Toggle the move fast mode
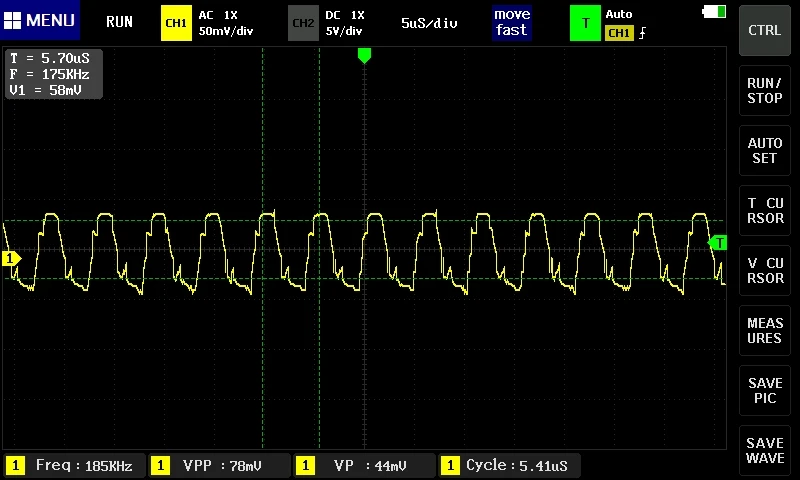This screenshot has width=800, height=480. pos(512,22)
